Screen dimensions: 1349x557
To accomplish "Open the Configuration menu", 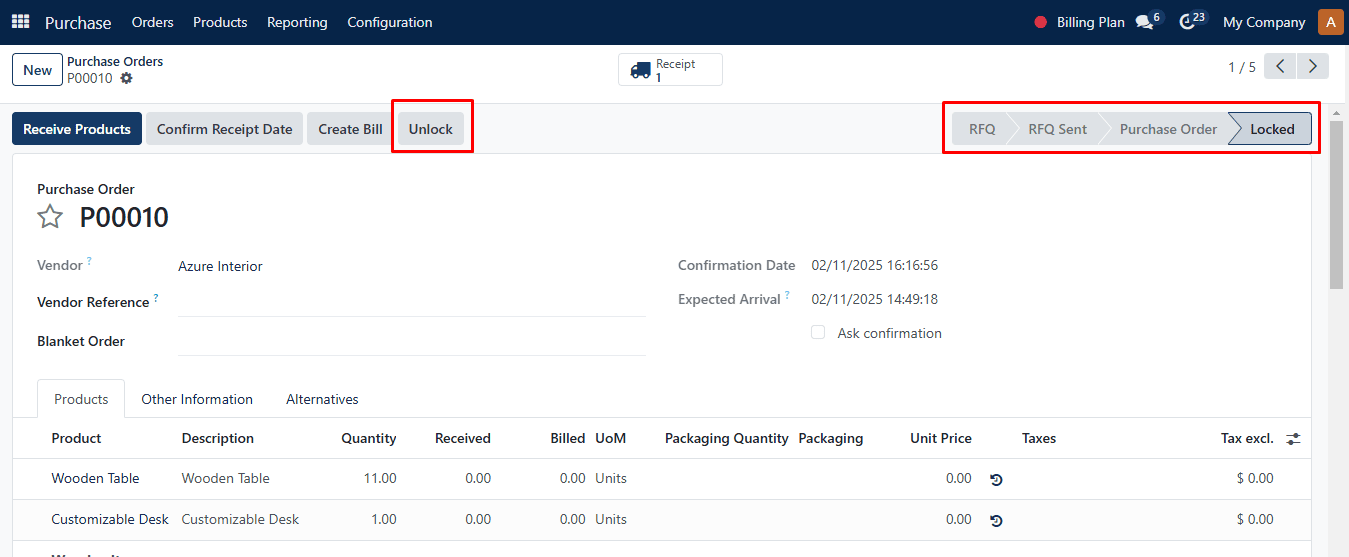I will (x=390, y=22).
